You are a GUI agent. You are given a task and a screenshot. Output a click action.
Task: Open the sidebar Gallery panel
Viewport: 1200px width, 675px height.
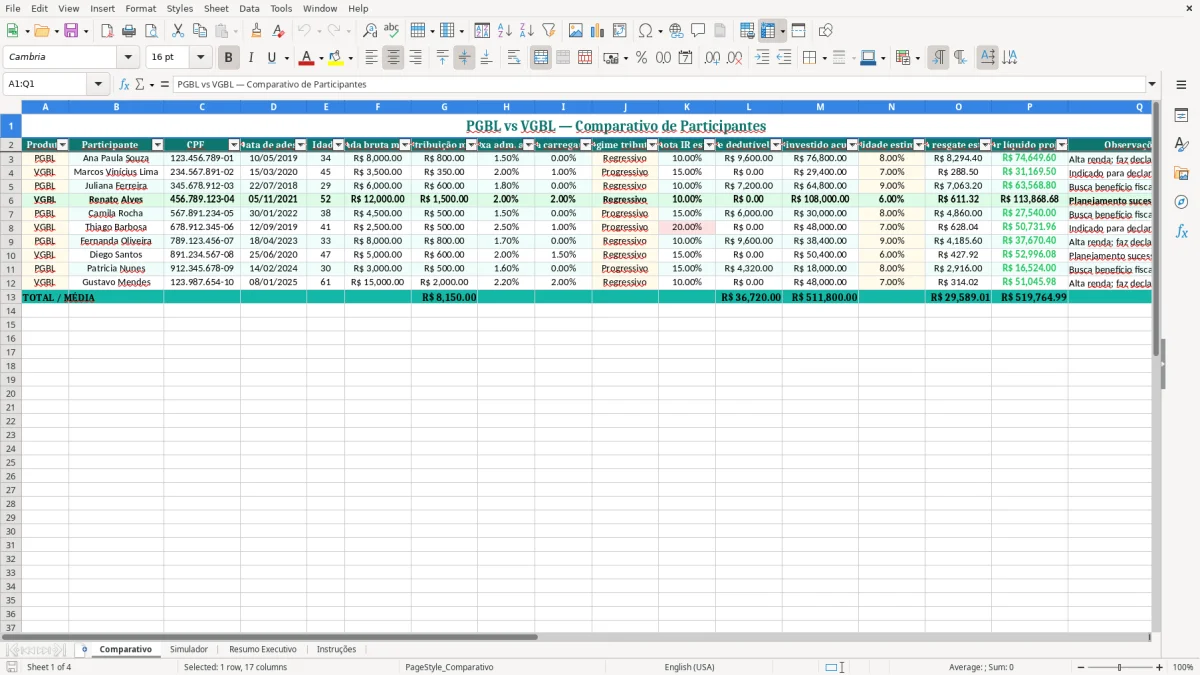pyautogui.click(x=1181, y=173)
